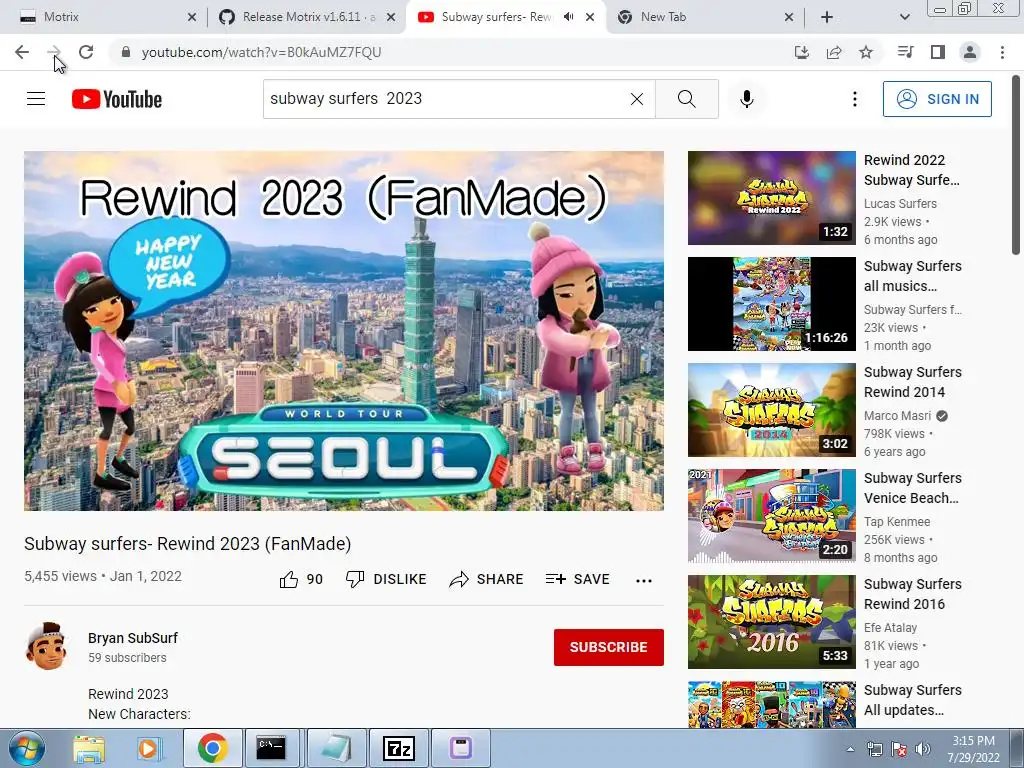Screen dimensions: 1024x768
Task: Open Subway Surfers Rewind 2014 title
Action: [x=912, y=382]
